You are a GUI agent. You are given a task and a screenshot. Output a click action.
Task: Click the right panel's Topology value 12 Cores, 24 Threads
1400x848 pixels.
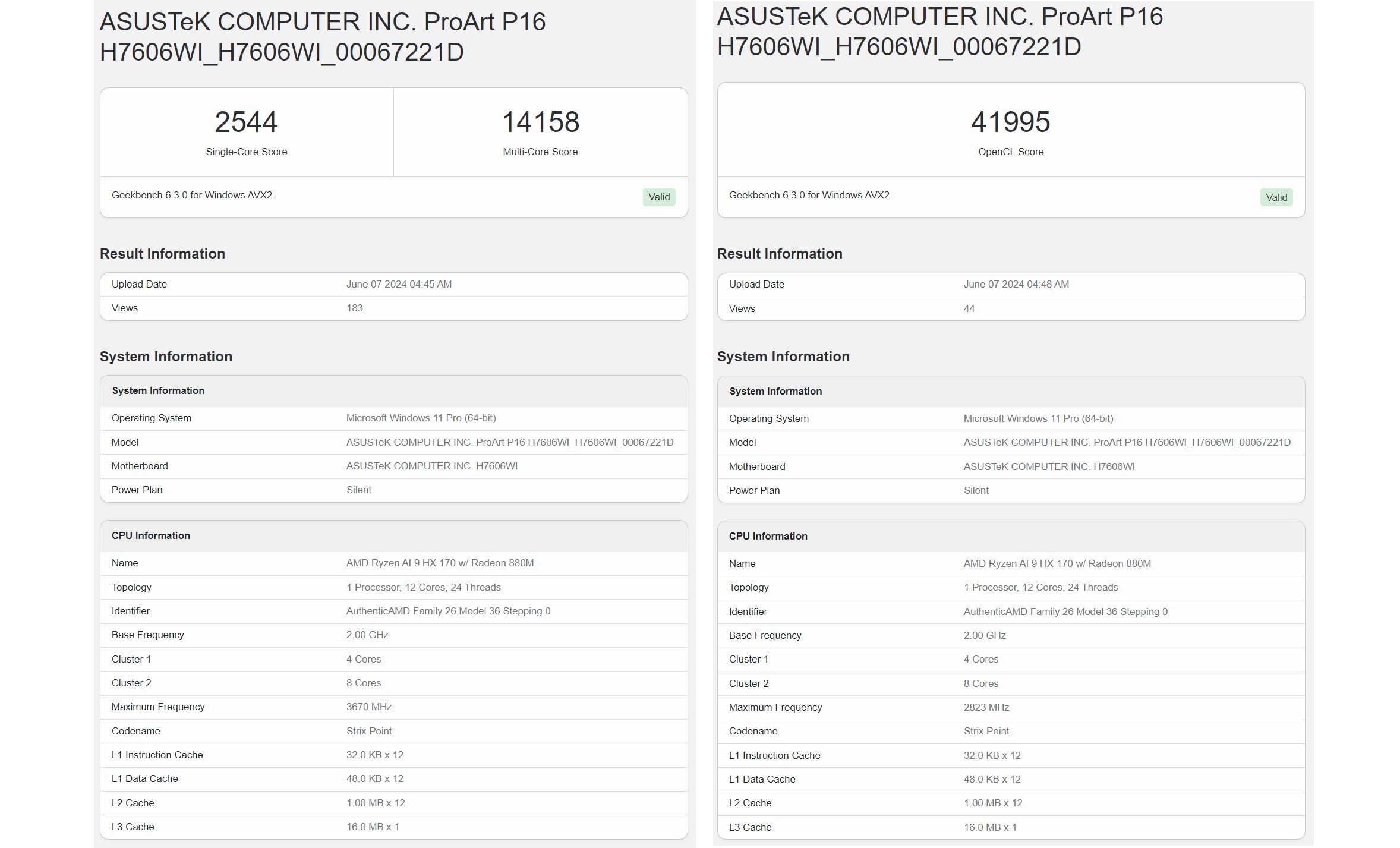tap(1041, 587)
